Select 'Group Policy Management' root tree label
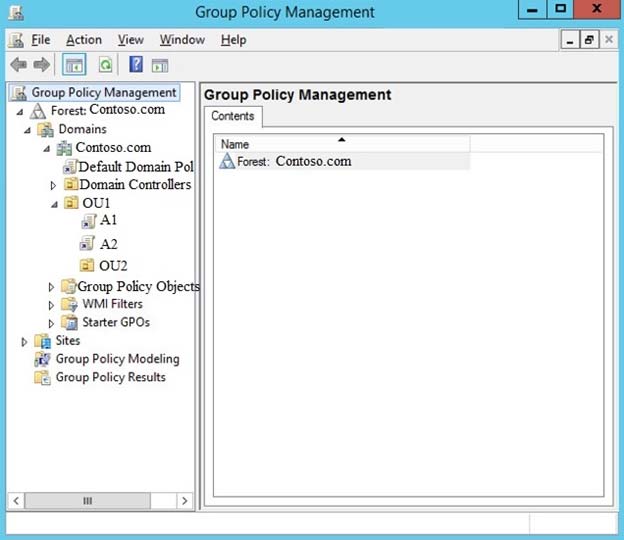 click(x=104, y=93)
